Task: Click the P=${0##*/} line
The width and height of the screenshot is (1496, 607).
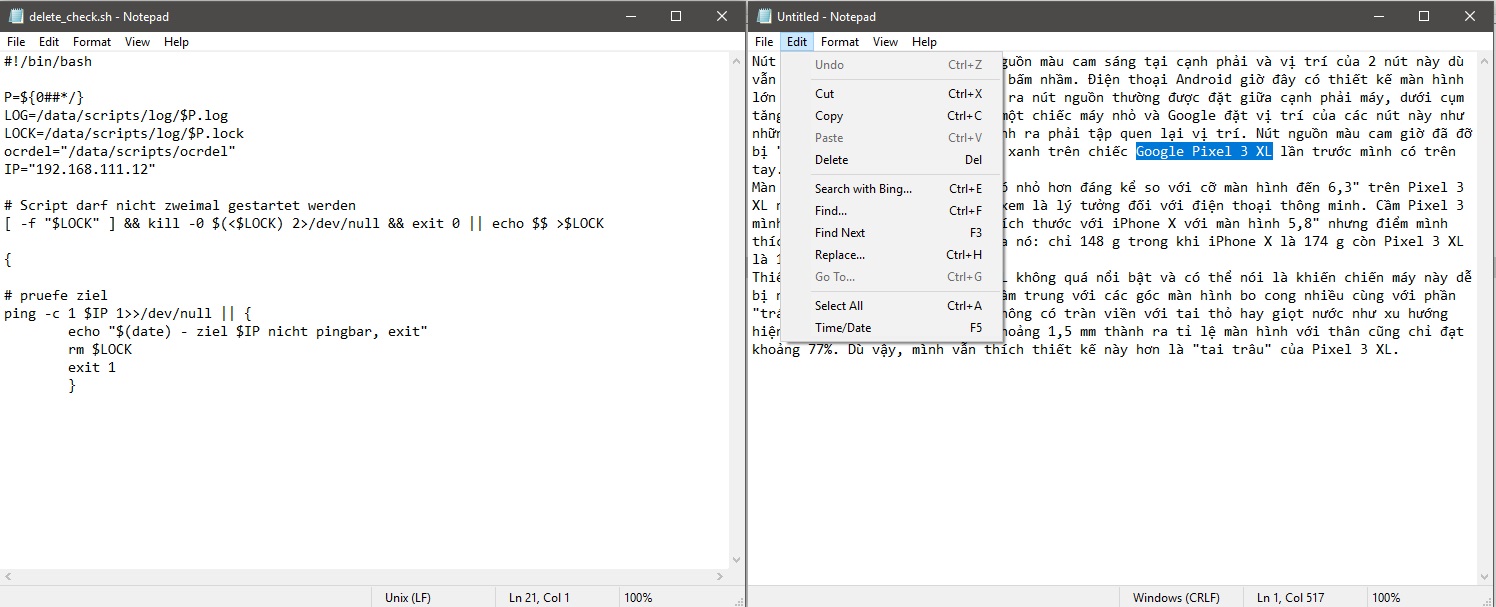Action: click(44, 98)
